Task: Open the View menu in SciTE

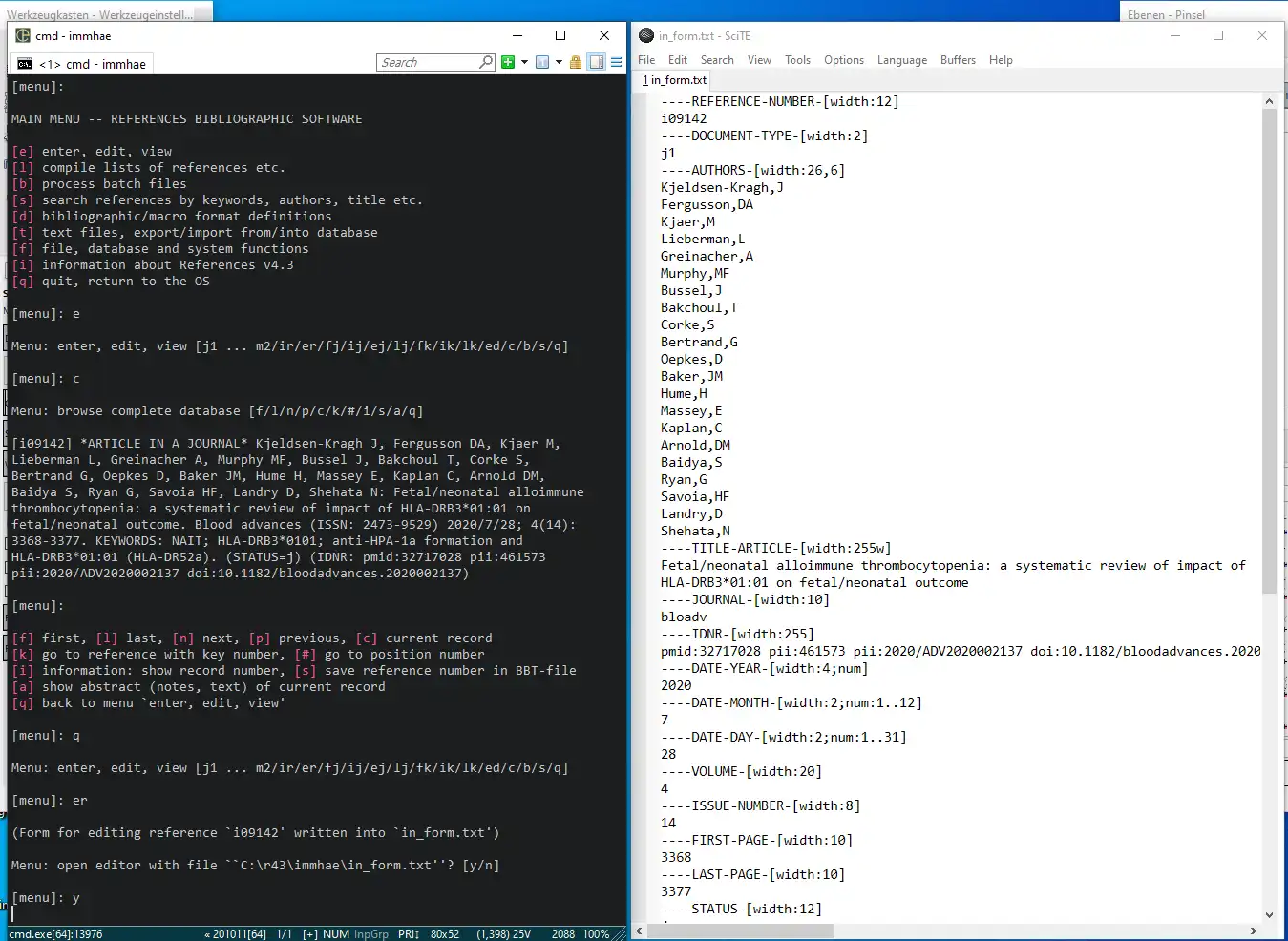Action: point(759,60)
